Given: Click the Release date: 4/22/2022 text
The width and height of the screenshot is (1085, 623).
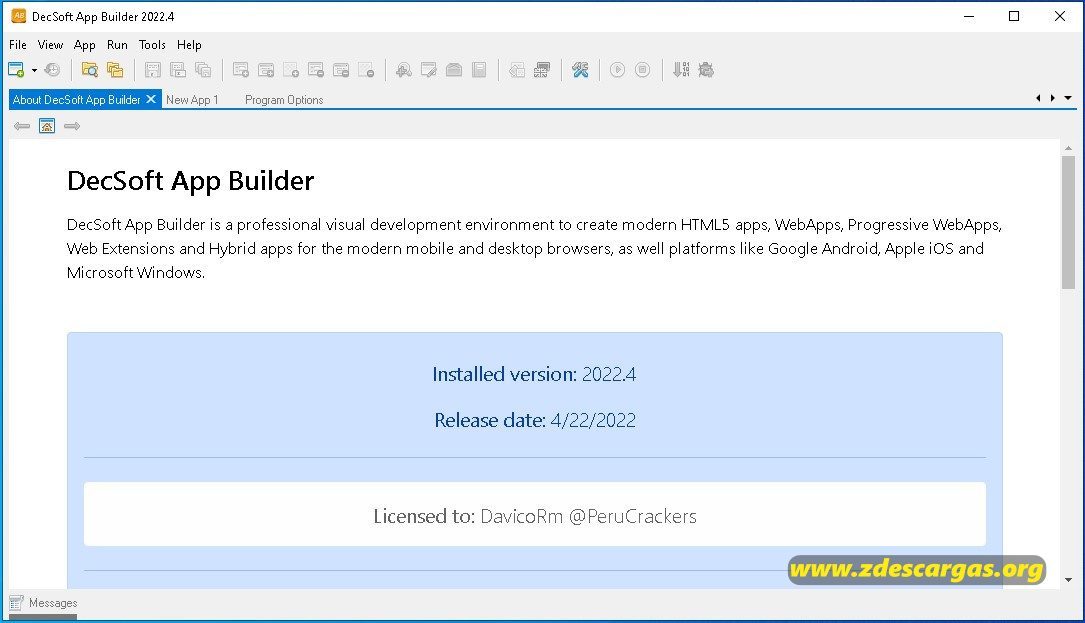Looking at the screenshot, I should 535,420.
